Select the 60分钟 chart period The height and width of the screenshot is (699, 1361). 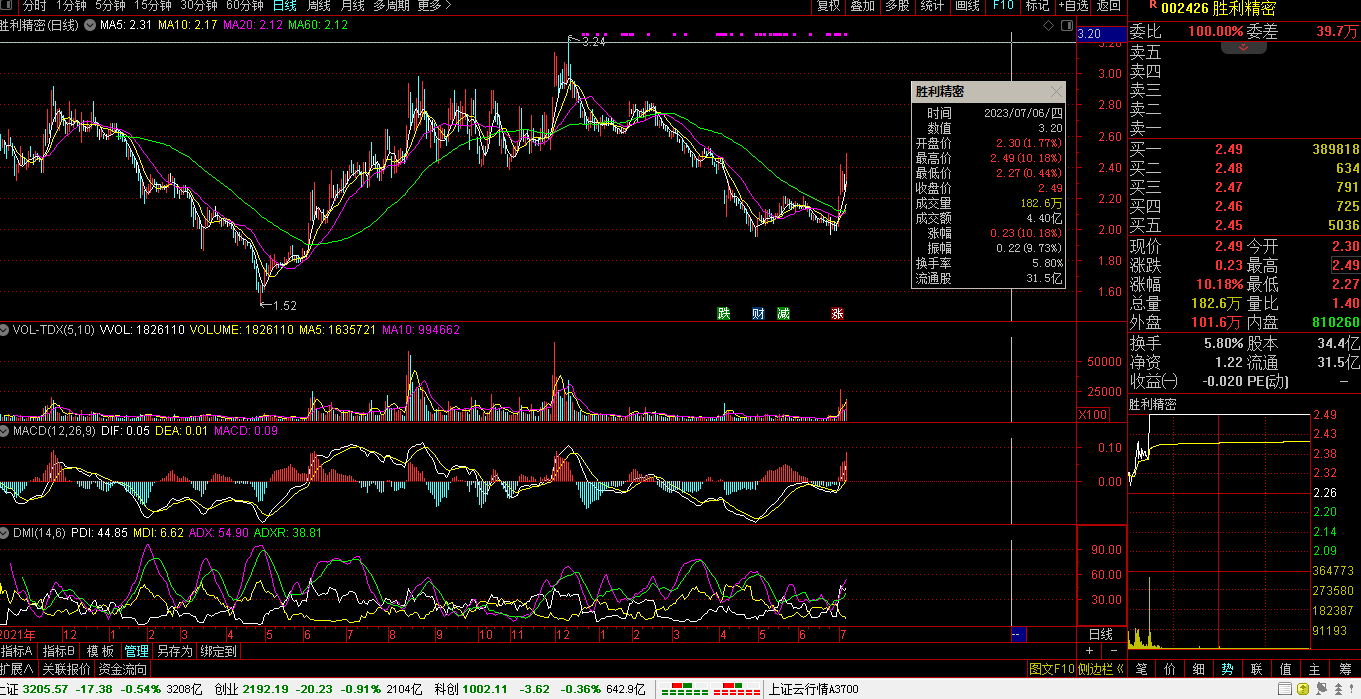[244, 6]
